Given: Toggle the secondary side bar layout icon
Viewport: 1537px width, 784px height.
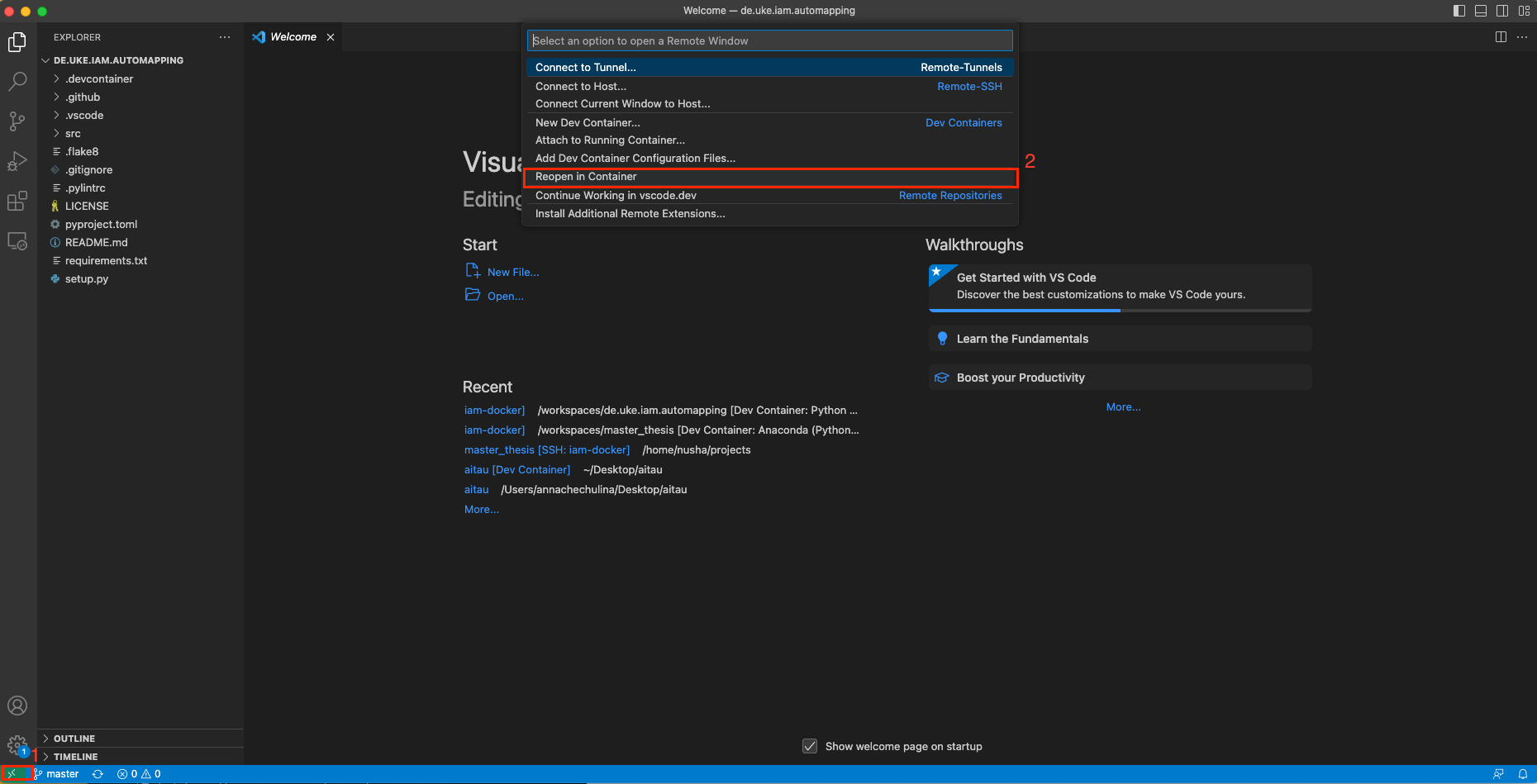Looking at the screenshot, I should 1502,11.
